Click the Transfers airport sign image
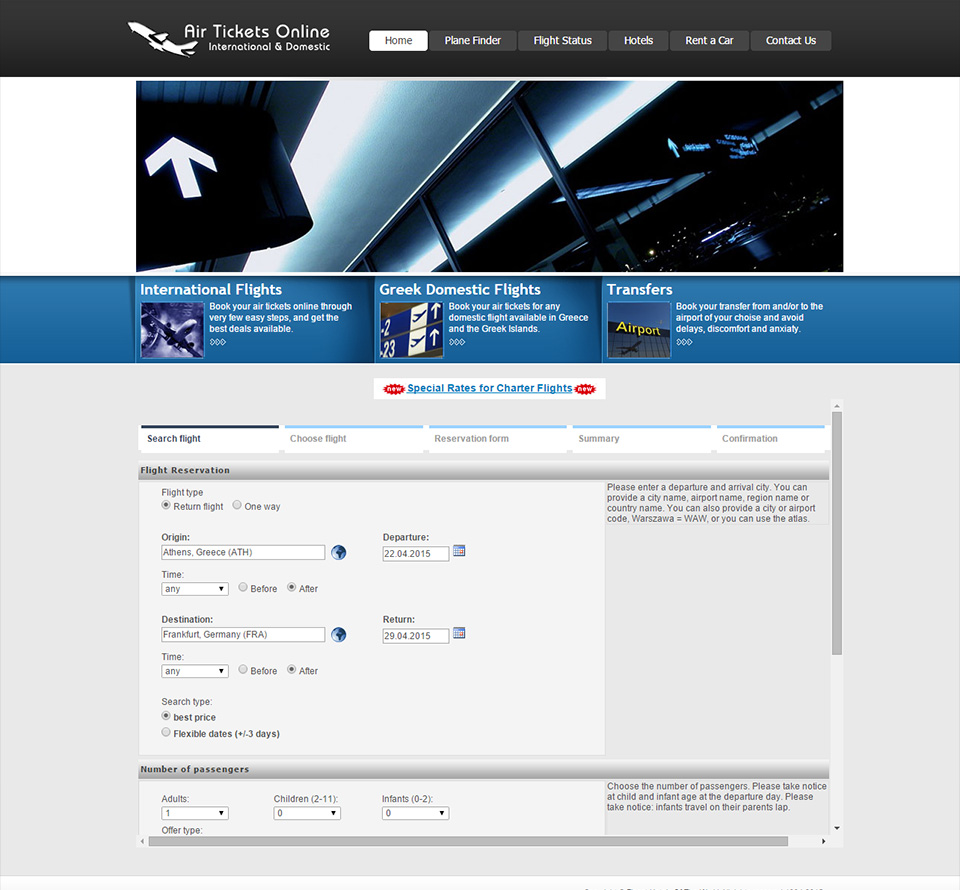The width and height of the screenshot is (960, 890). [639, 330]
